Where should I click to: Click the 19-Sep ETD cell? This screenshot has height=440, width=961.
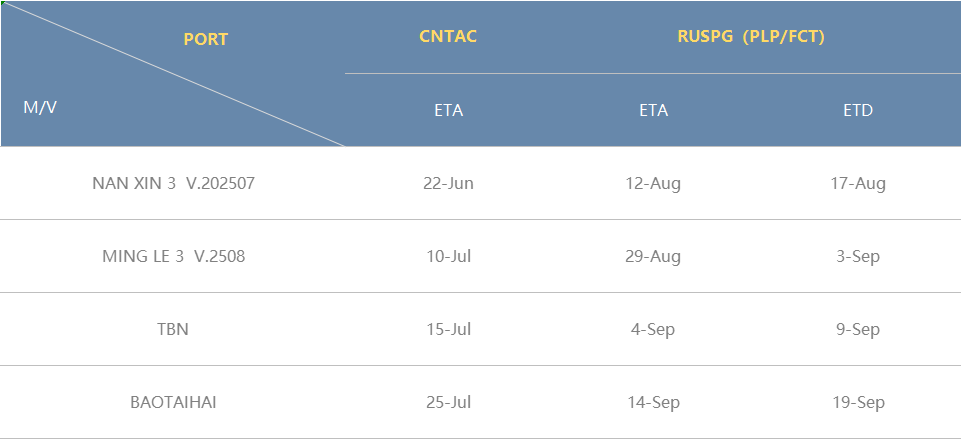[858, 402]
